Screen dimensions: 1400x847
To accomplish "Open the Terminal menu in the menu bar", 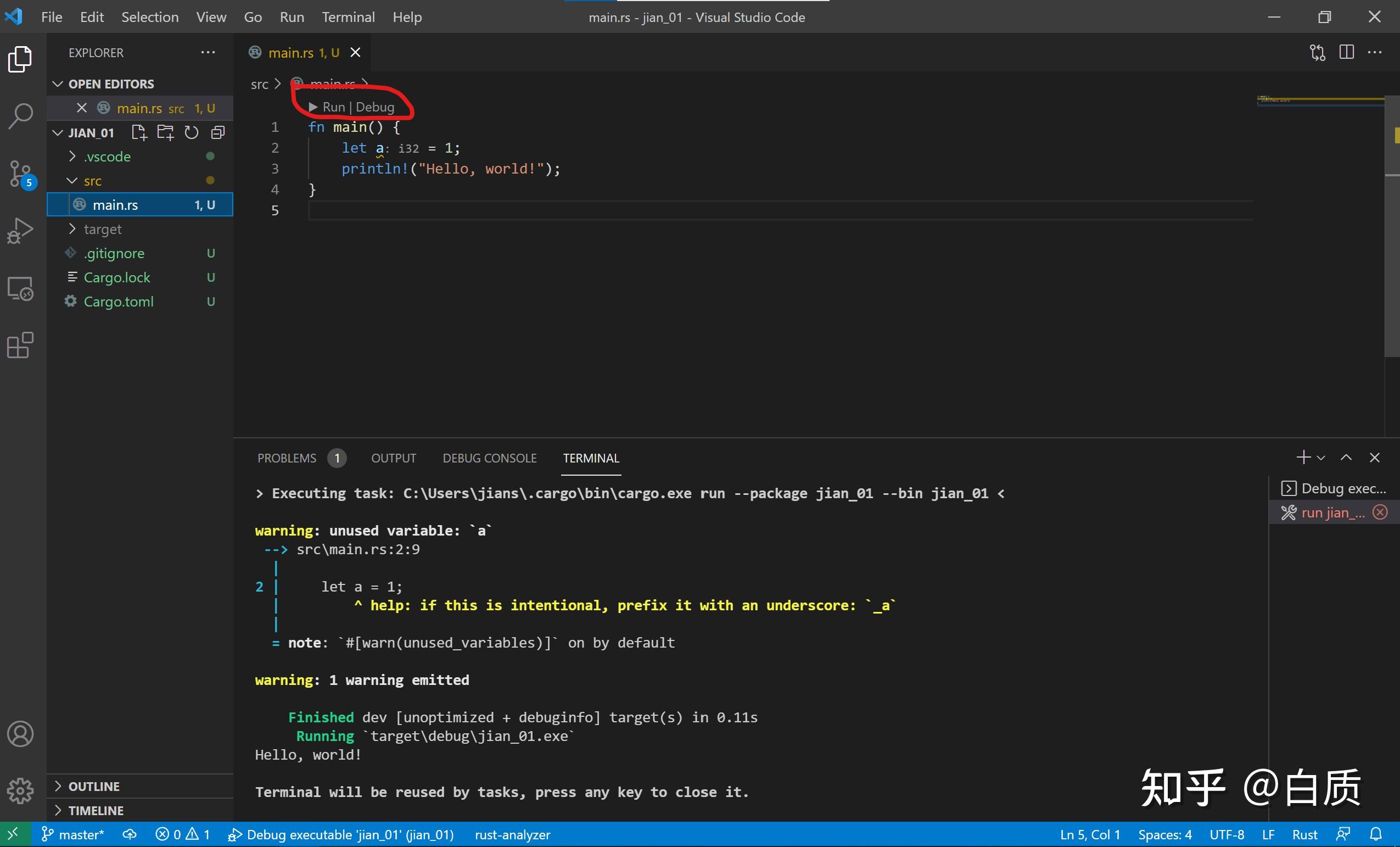I will click(x=348, y=17).
